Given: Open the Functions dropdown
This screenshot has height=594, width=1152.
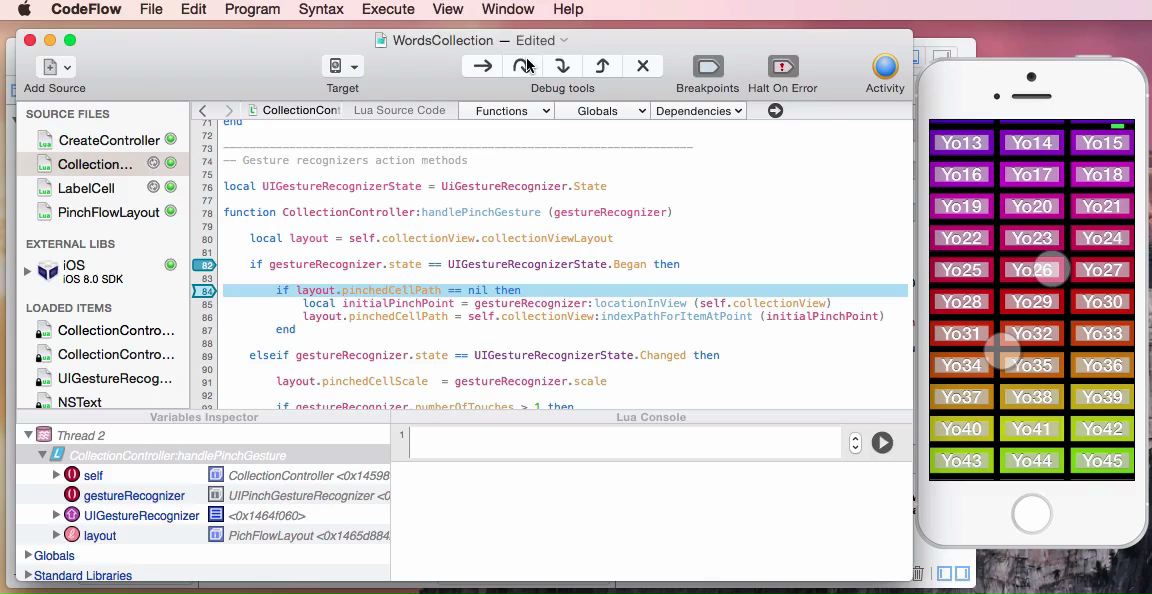Looking at the screenshot, I should [506, 111].
